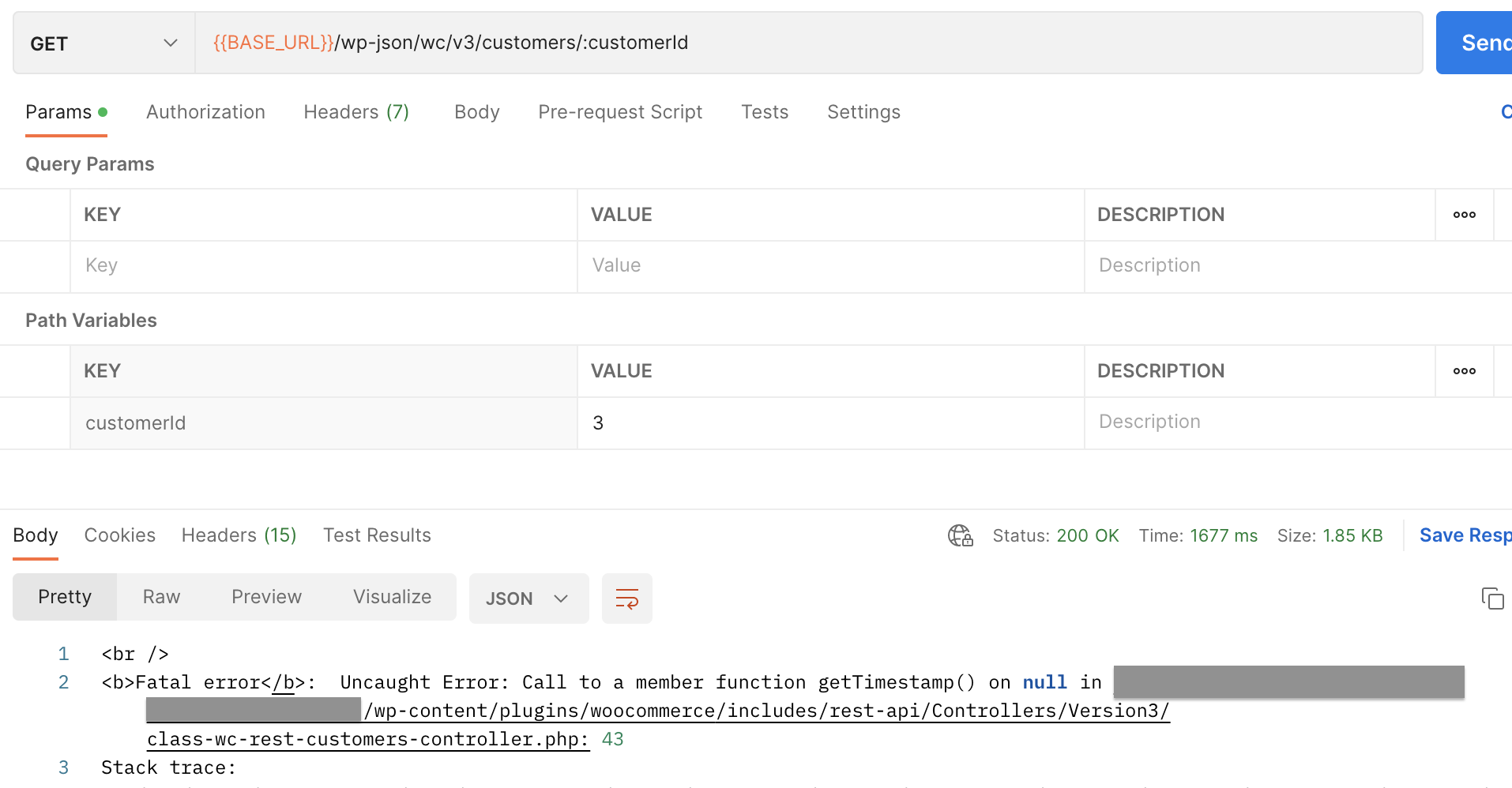Select the Params tab
Screen dimensions: 1512x788
[66, 112]
